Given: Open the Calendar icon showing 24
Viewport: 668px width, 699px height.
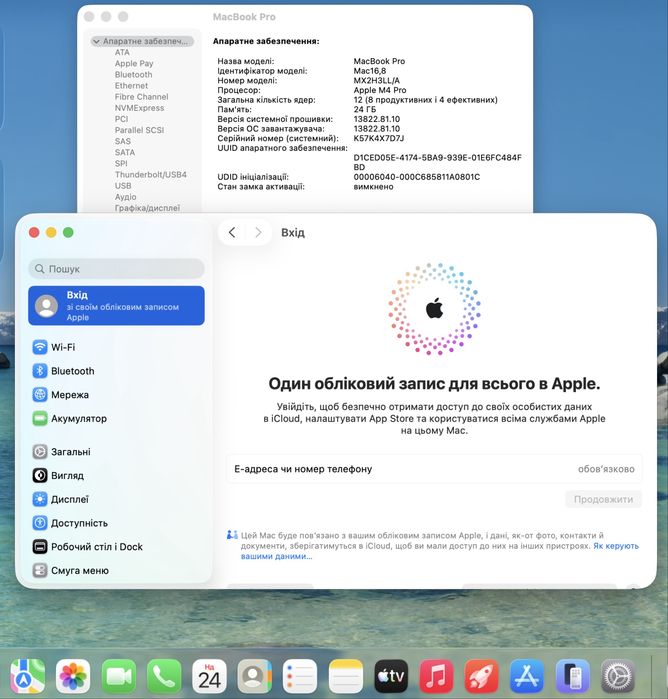Looking at the screenshot, I should (x=210, y=676).
